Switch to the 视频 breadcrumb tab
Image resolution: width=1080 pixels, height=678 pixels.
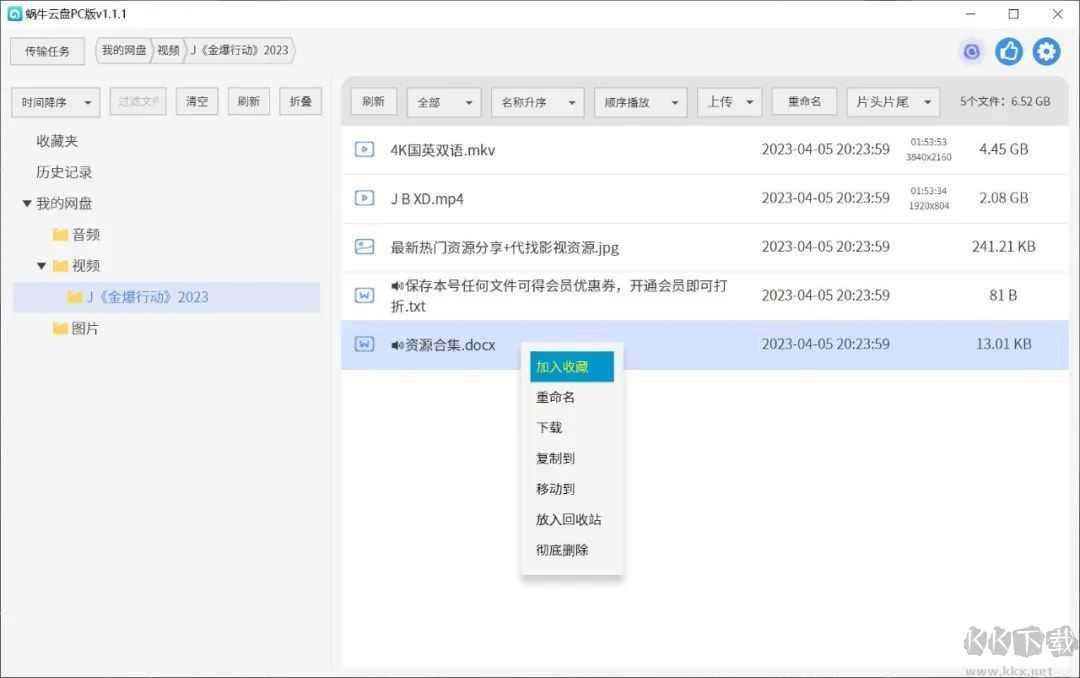point(168,49)
